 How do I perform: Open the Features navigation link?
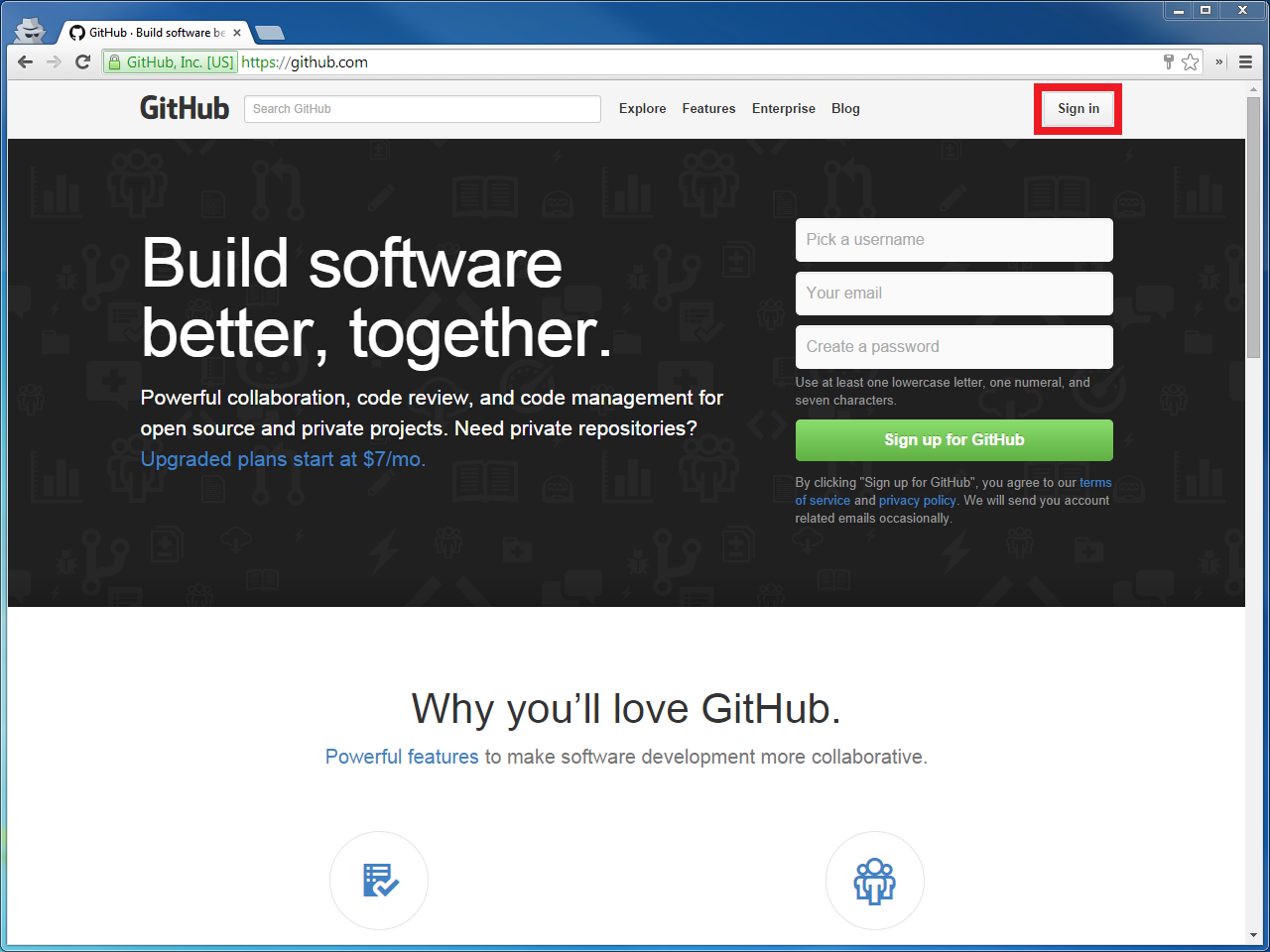[x=709, y=108]
